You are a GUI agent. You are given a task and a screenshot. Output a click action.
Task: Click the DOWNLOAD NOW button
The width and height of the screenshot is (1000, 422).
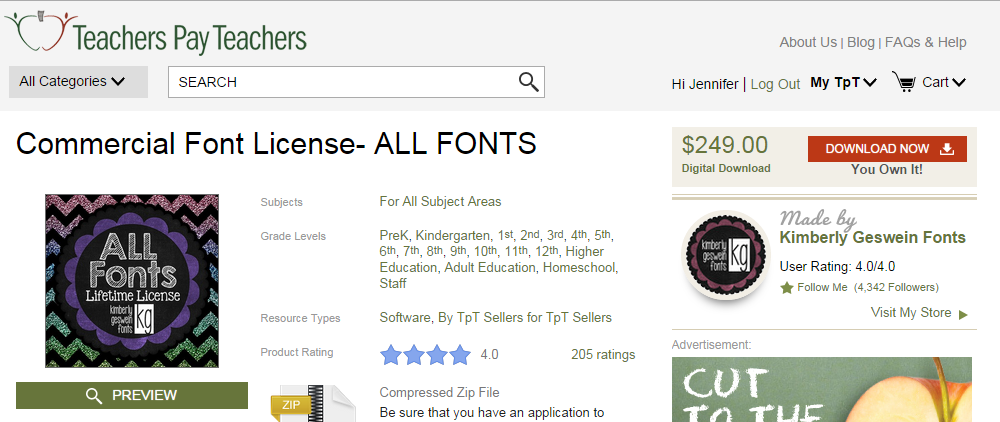[887, 149]
